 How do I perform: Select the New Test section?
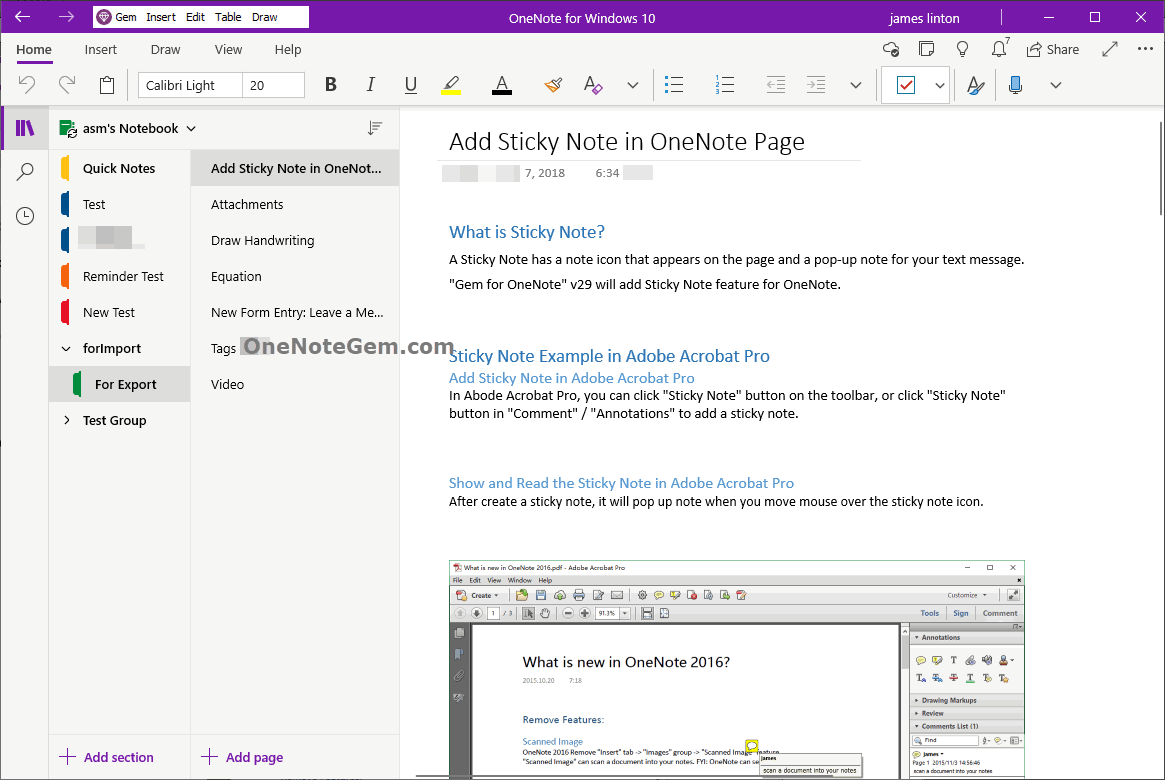point(120,313)
